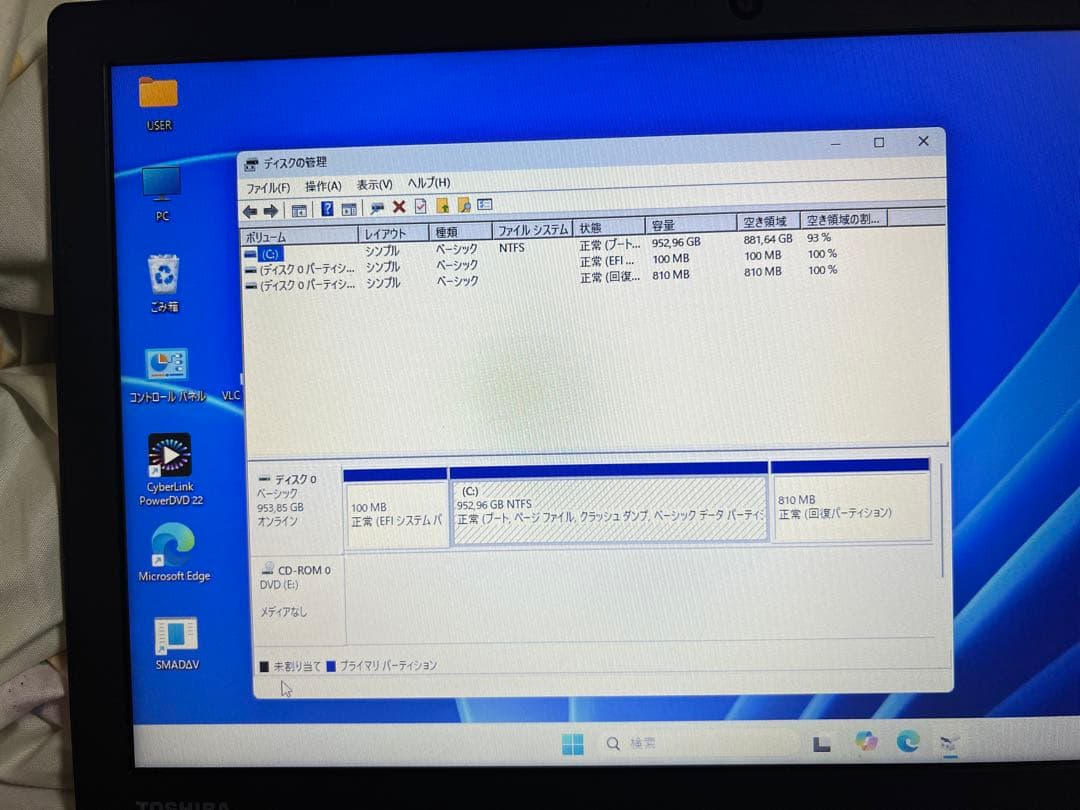The width and height of the screenshot is (1080, 810).
Task: Click the Windows Start button
Action: click(573, 744)
